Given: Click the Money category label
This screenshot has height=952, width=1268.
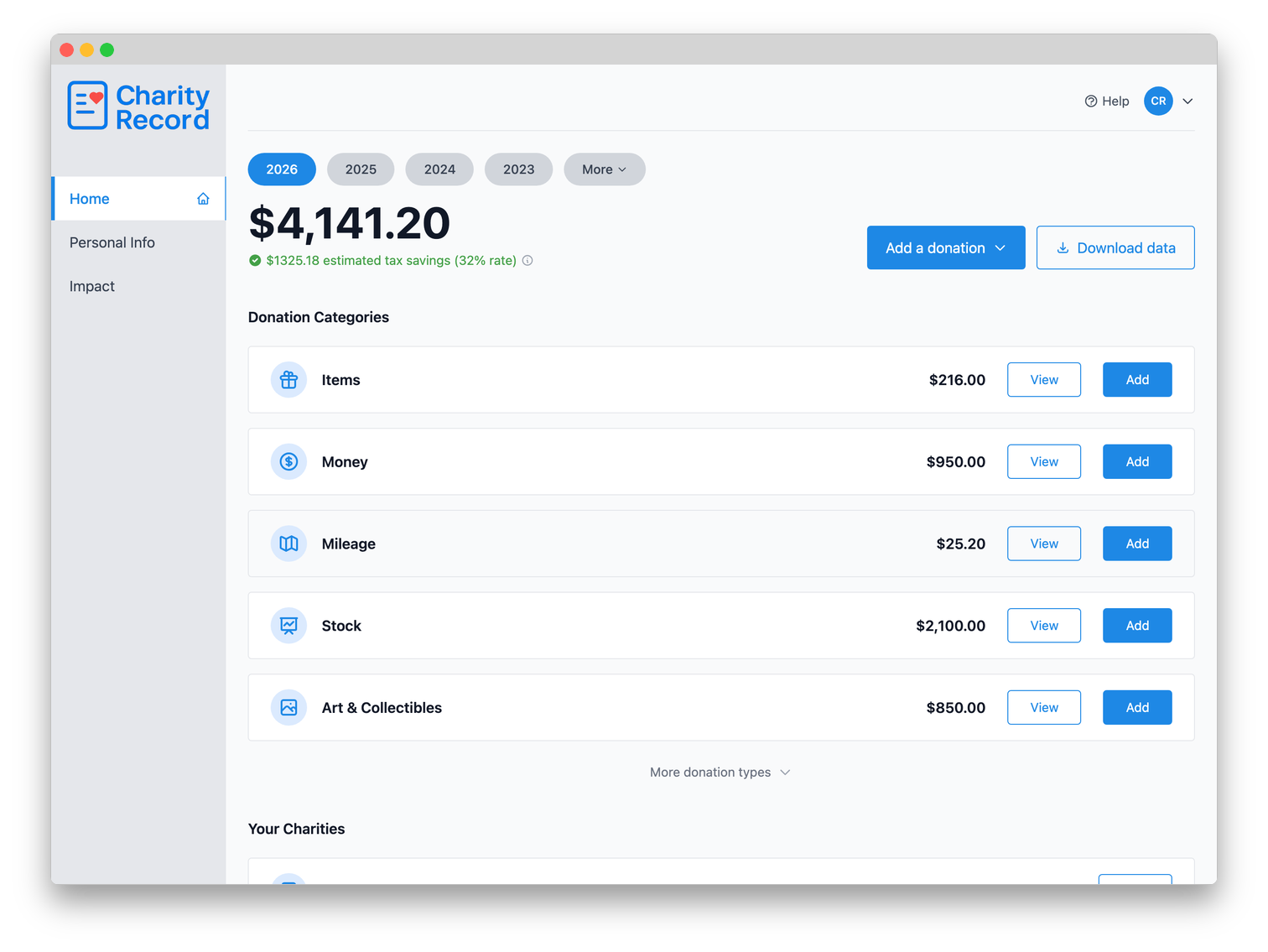Looking at the screenshot, I should 345,462.
